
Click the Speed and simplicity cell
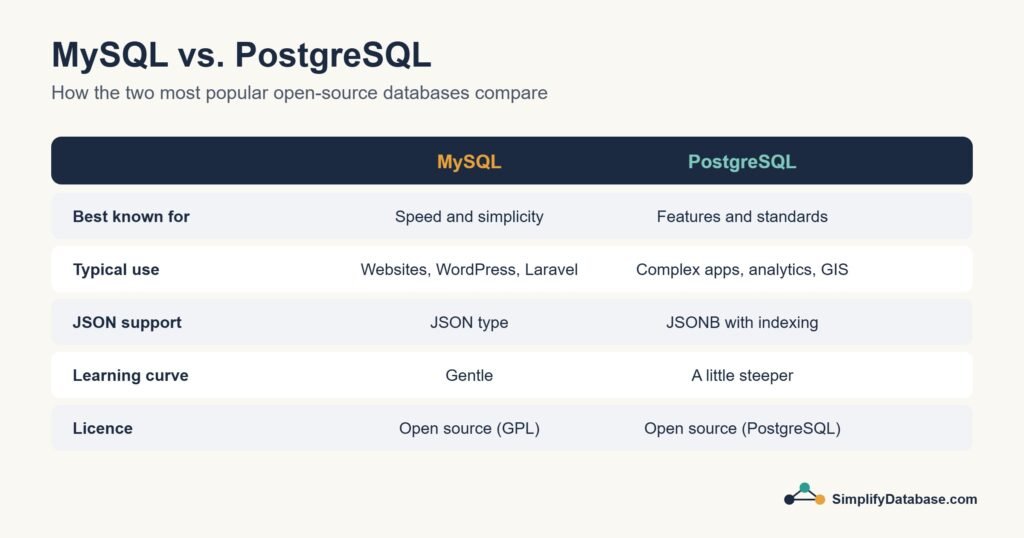tap(469, 217)
